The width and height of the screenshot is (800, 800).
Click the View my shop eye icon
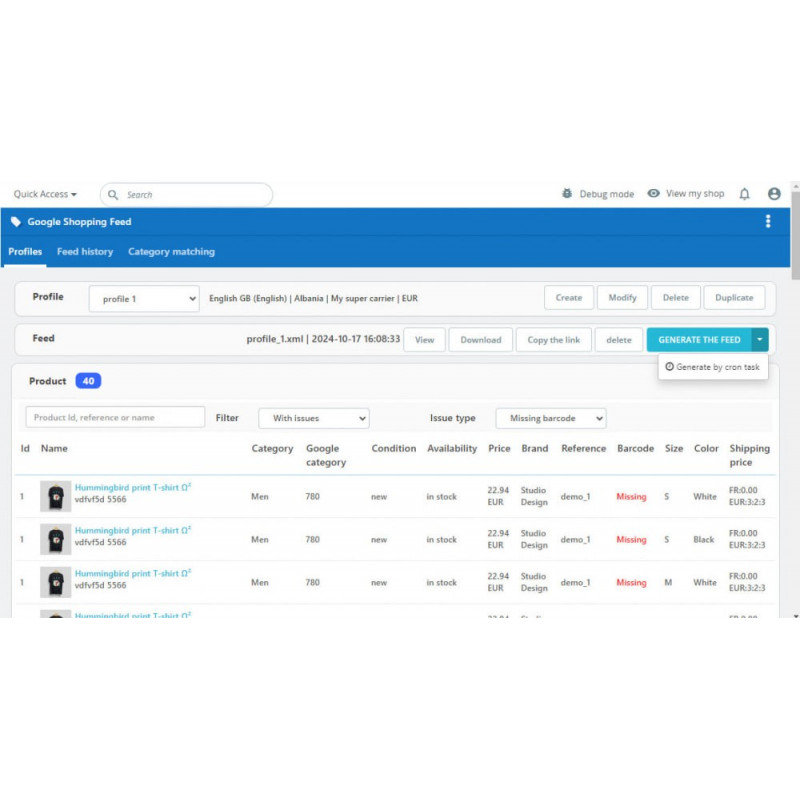(653, 194)
